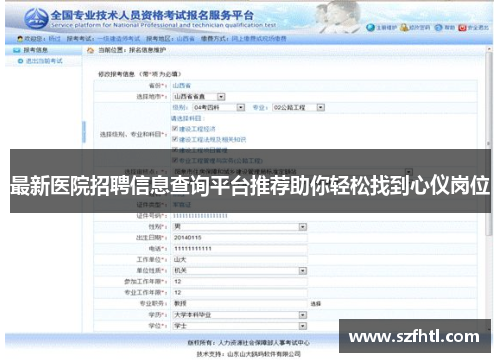Click the red safe-exit (安全退出) icon

tap(462, 28)
